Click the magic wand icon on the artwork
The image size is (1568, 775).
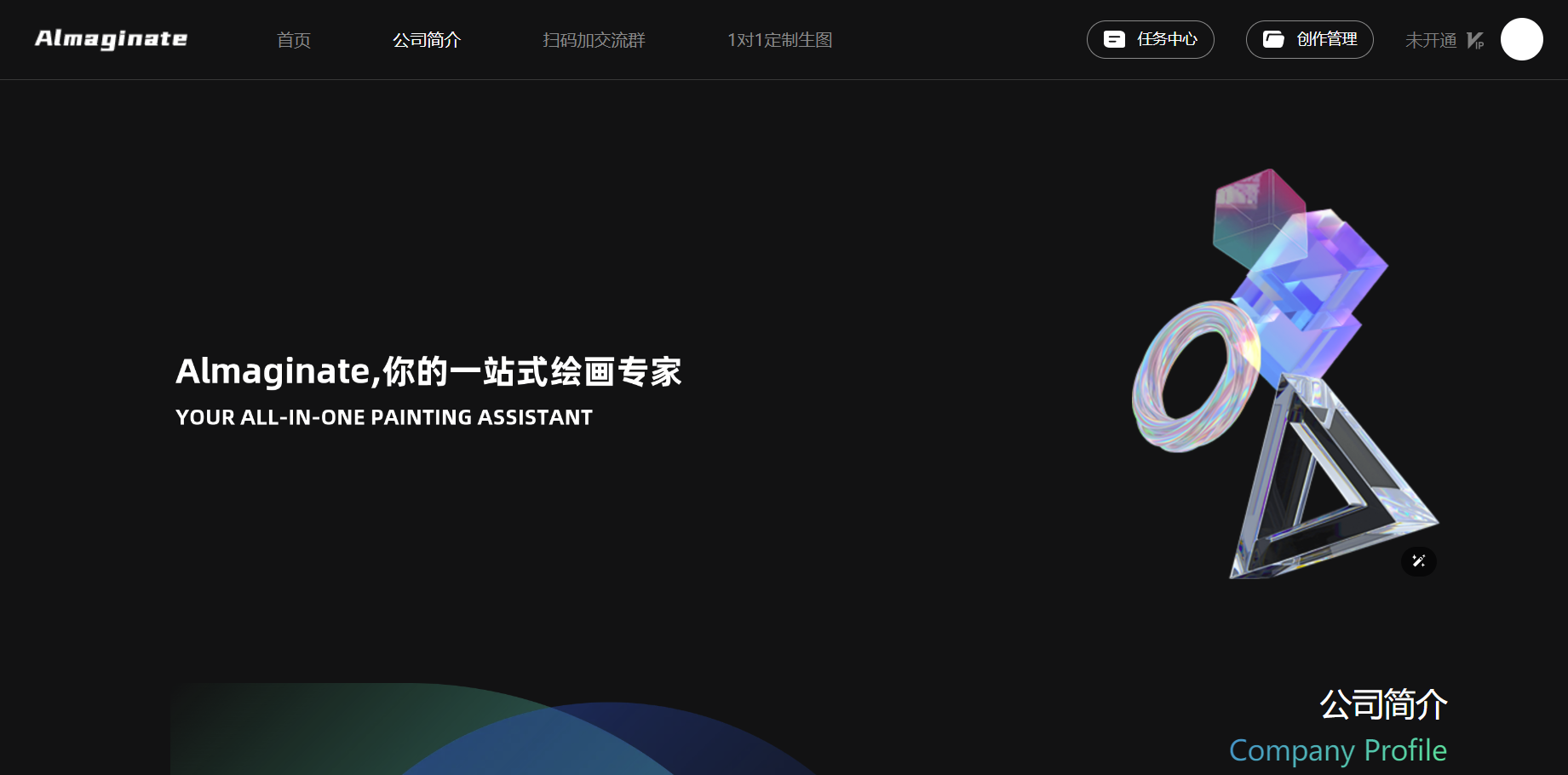(1419, 561)
